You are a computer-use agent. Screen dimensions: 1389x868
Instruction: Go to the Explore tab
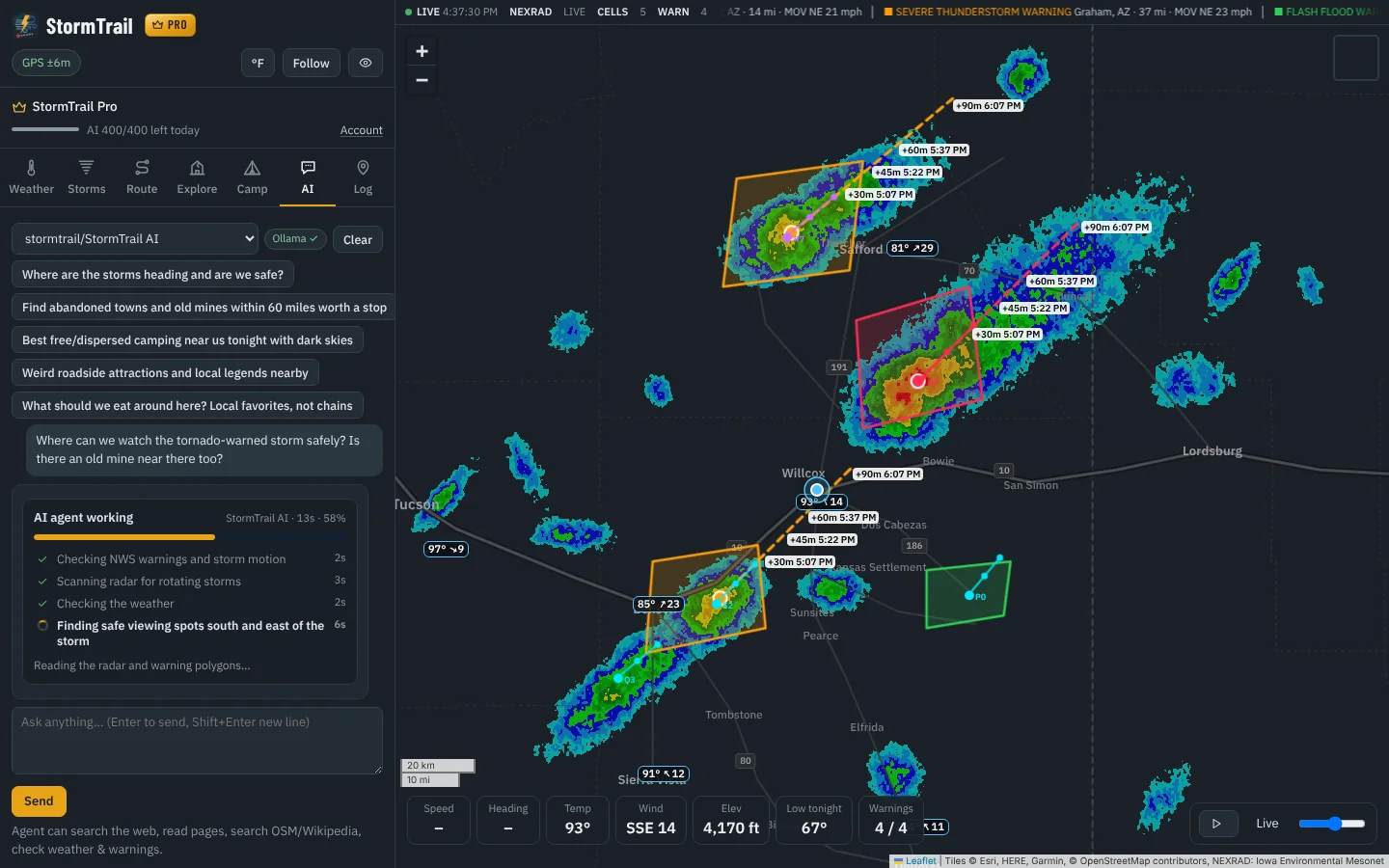click(x=197, y=177)
